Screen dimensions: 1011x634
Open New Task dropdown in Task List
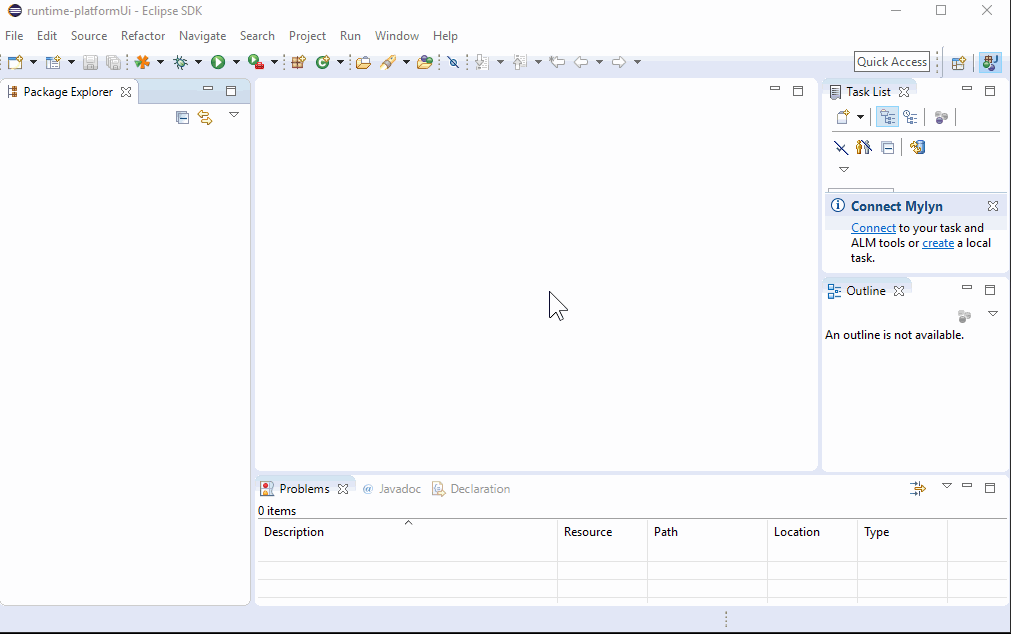(860, 117)
